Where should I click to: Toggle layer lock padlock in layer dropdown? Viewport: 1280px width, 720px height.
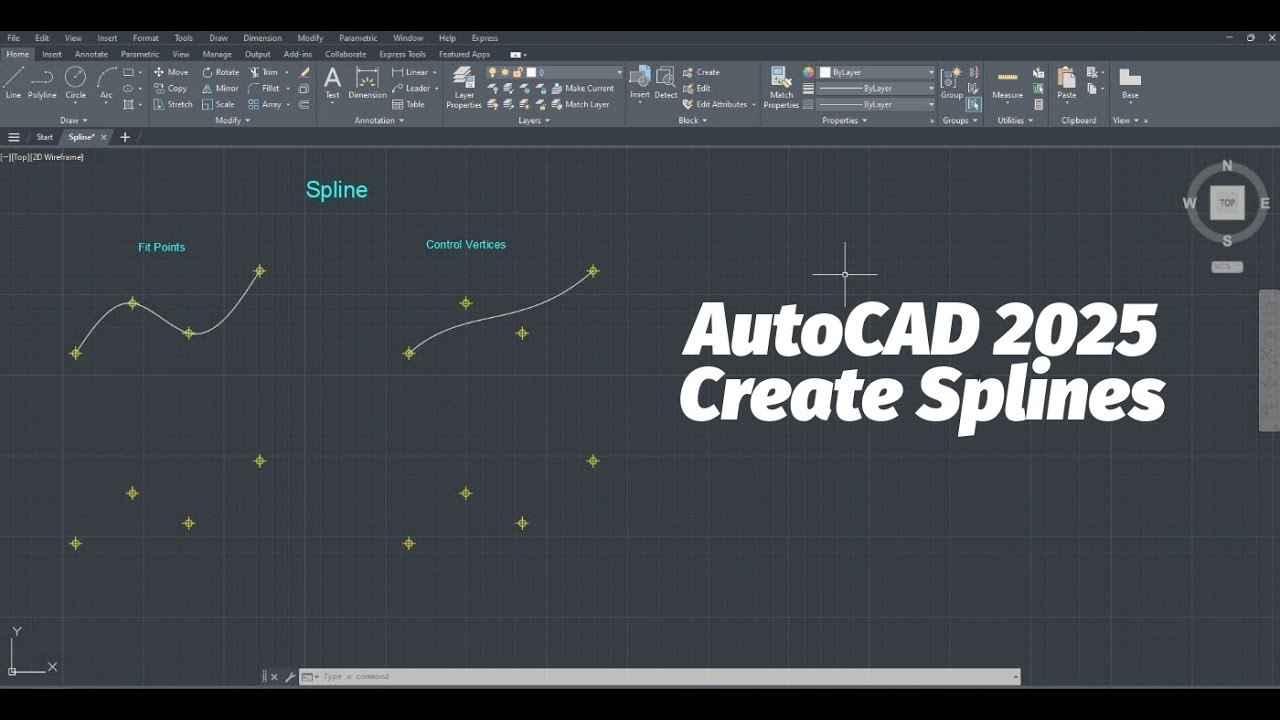coord(517,72)
